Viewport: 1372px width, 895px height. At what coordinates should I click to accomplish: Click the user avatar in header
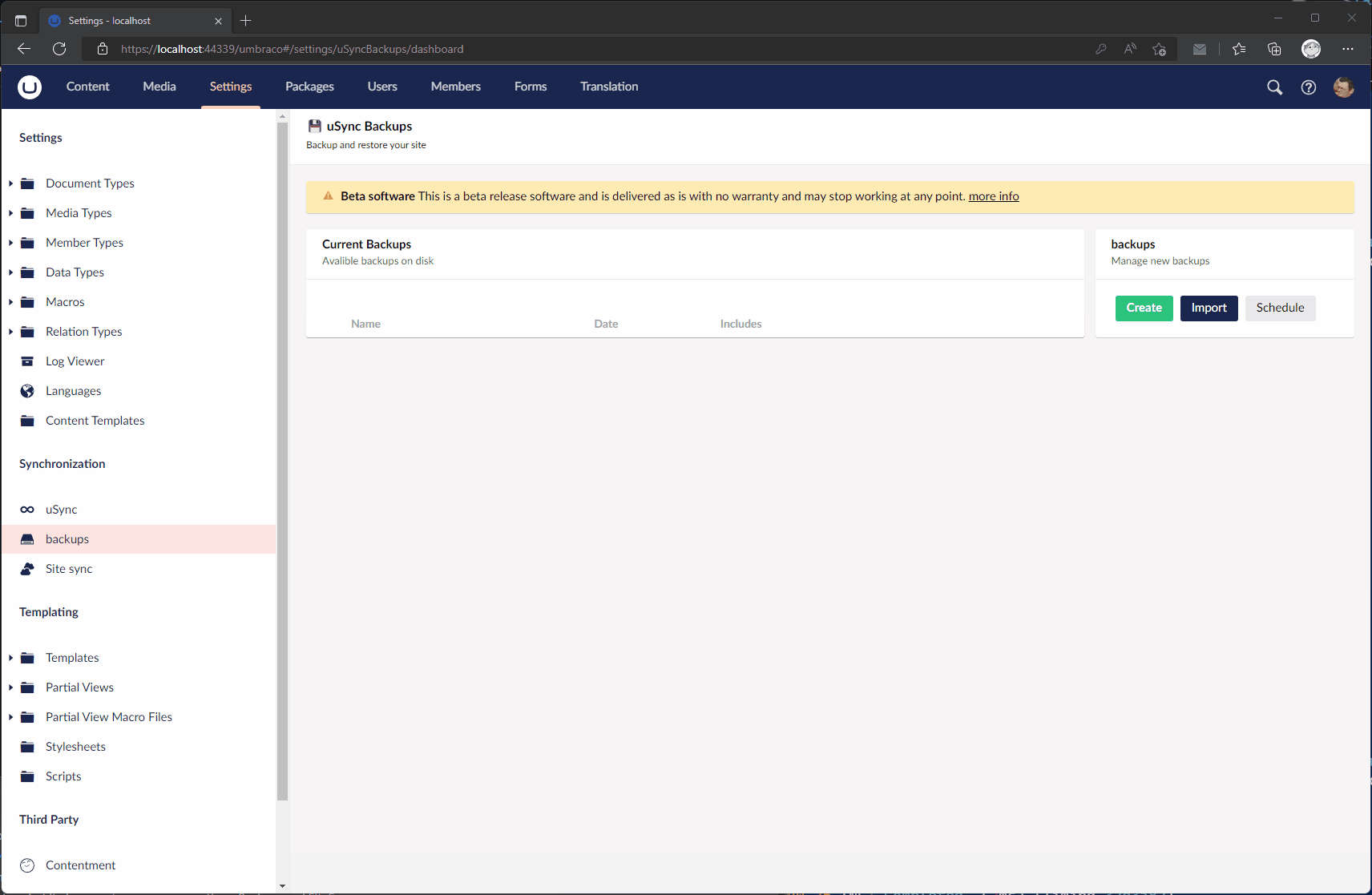pos(1343,87)
